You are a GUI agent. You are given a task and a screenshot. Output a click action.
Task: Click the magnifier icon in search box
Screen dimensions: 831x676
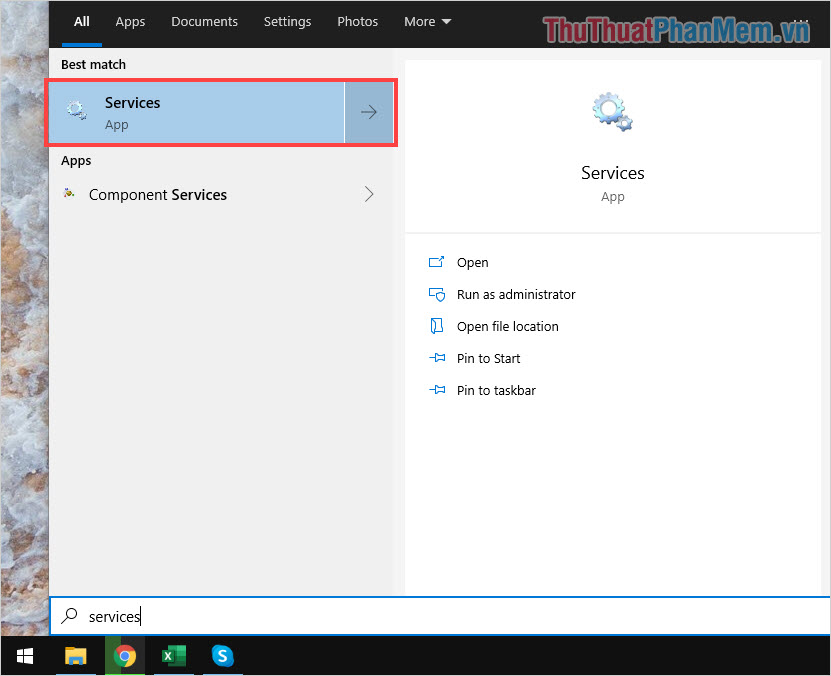[68, 616]
